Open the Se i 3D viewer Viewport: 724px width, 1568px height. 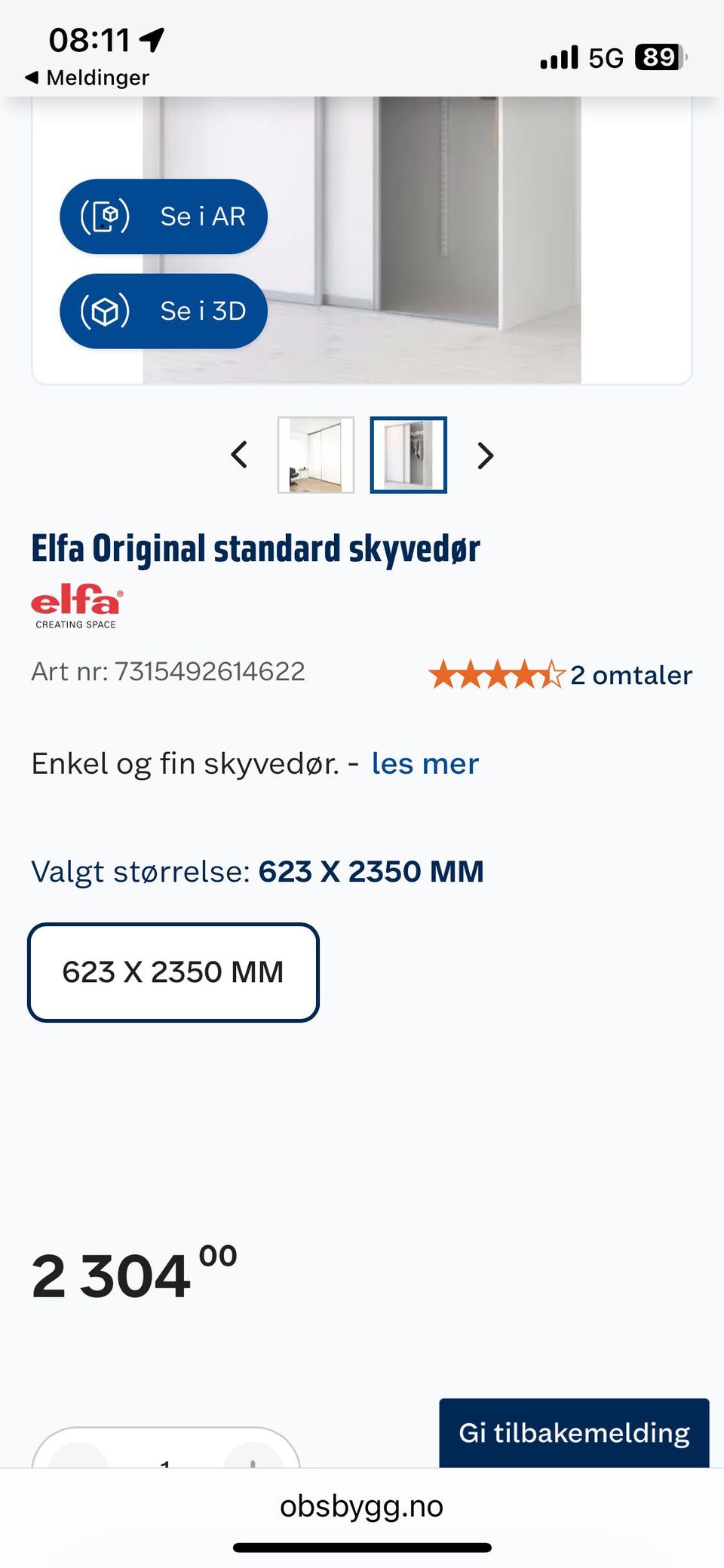tap(164, 311)
